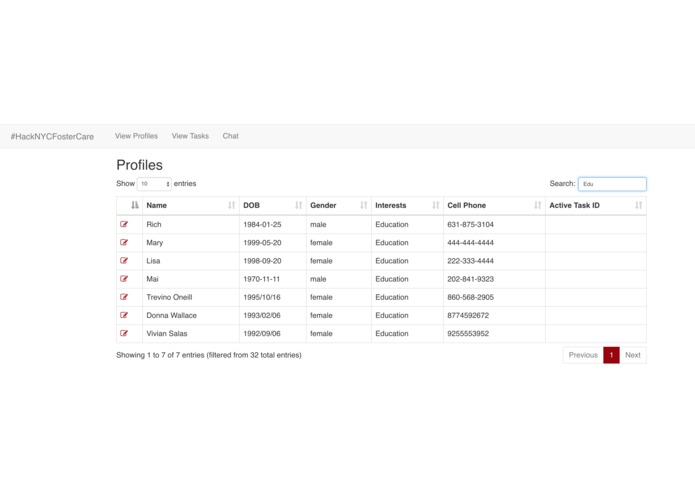Click the DOB value 1970-11-11

coord(262,279)
